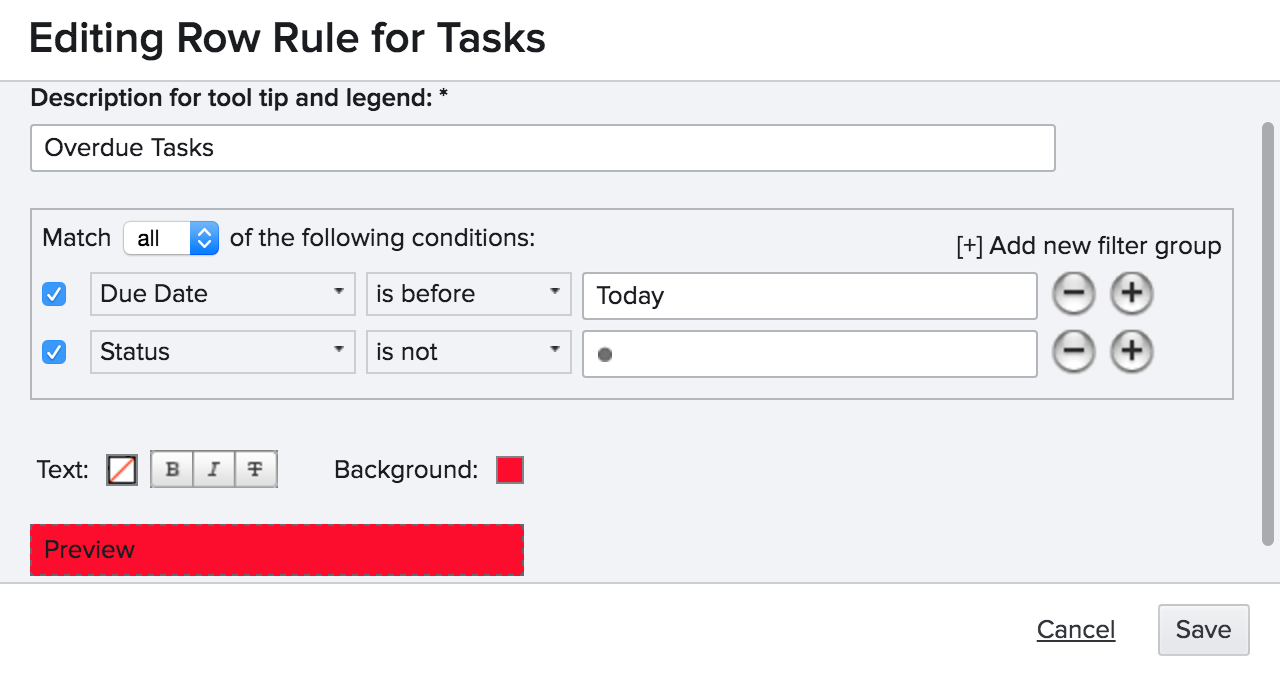Image resolution: width=1280 pixels, height=676 pixels.
Task: Open the text color picker
Action: tap(122, 469)
